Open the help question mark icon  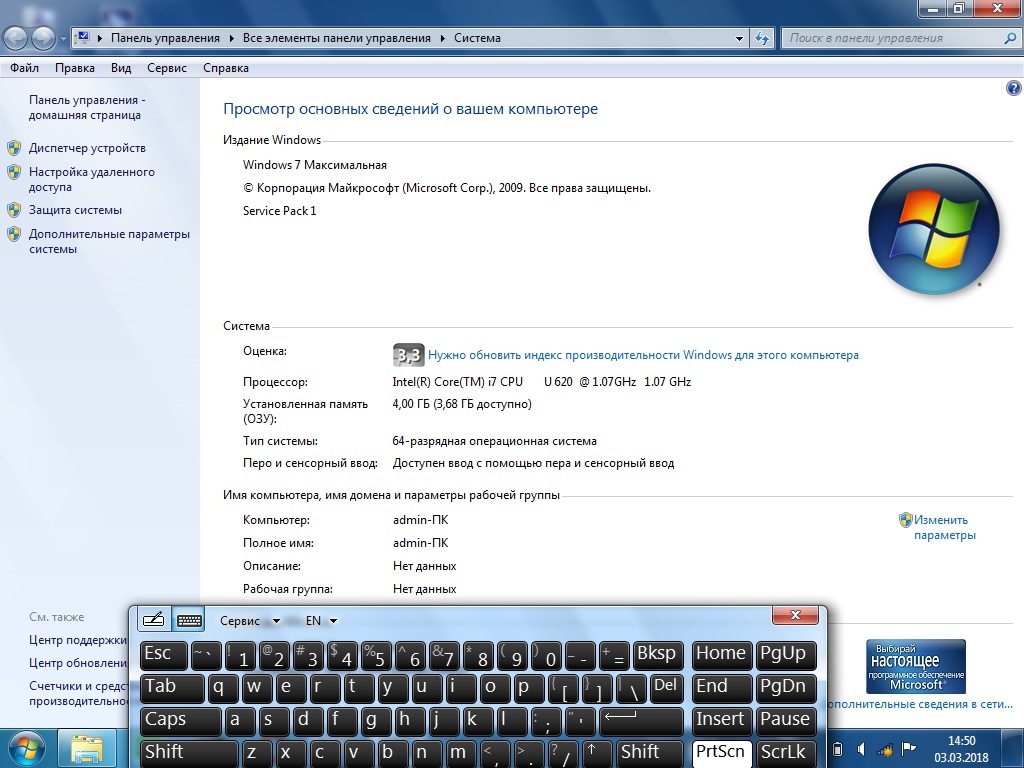[x=1013, y=88]
